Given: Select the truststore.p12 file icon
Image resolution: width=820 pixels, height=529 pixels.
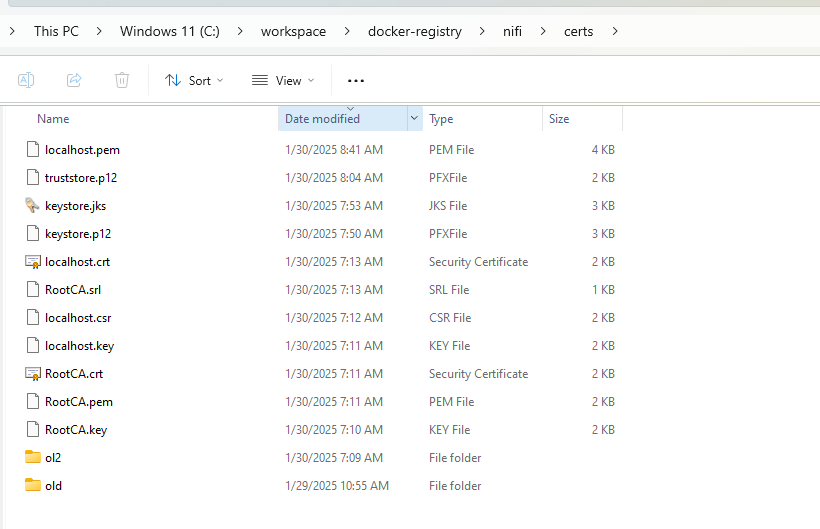Looking at the screenshot, I should click(x=32, y=178).
